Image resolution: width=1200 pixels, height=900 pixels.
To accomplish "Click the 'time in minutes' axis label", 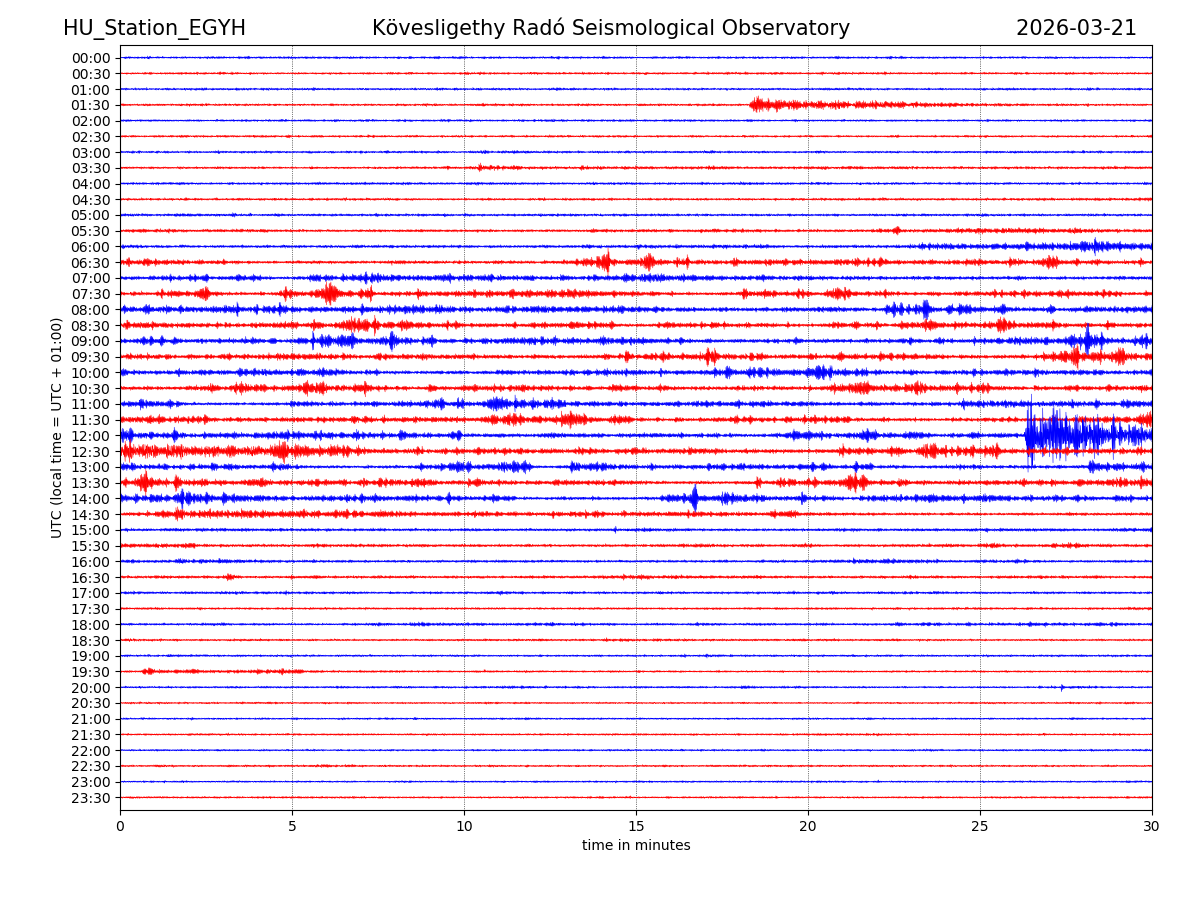I will click(636, 846).
